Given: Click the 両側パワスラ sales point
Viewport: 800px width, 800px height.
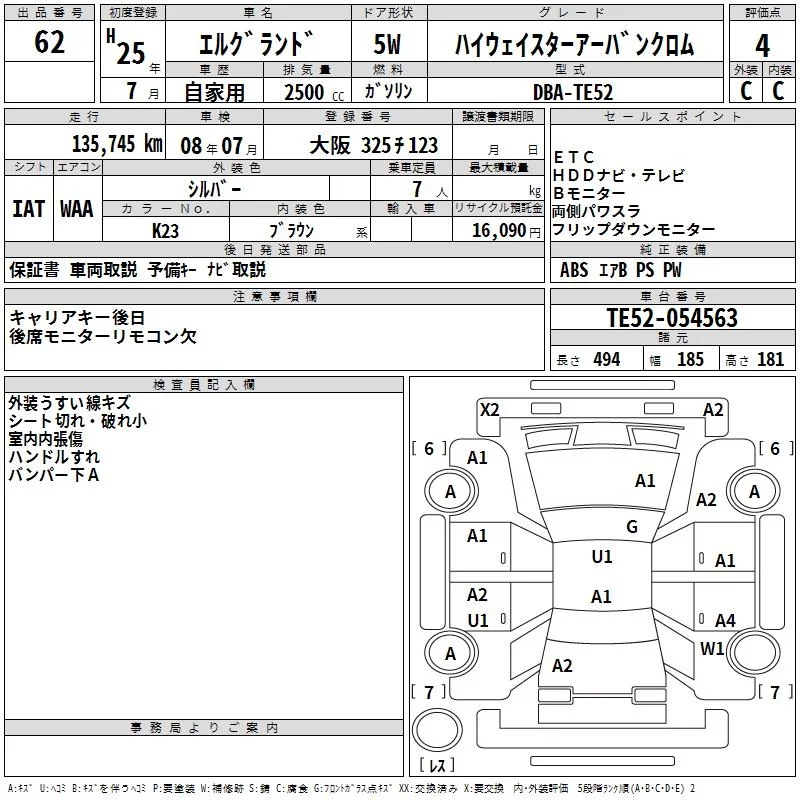Looking at the screenshot, I should pos(596,211).
